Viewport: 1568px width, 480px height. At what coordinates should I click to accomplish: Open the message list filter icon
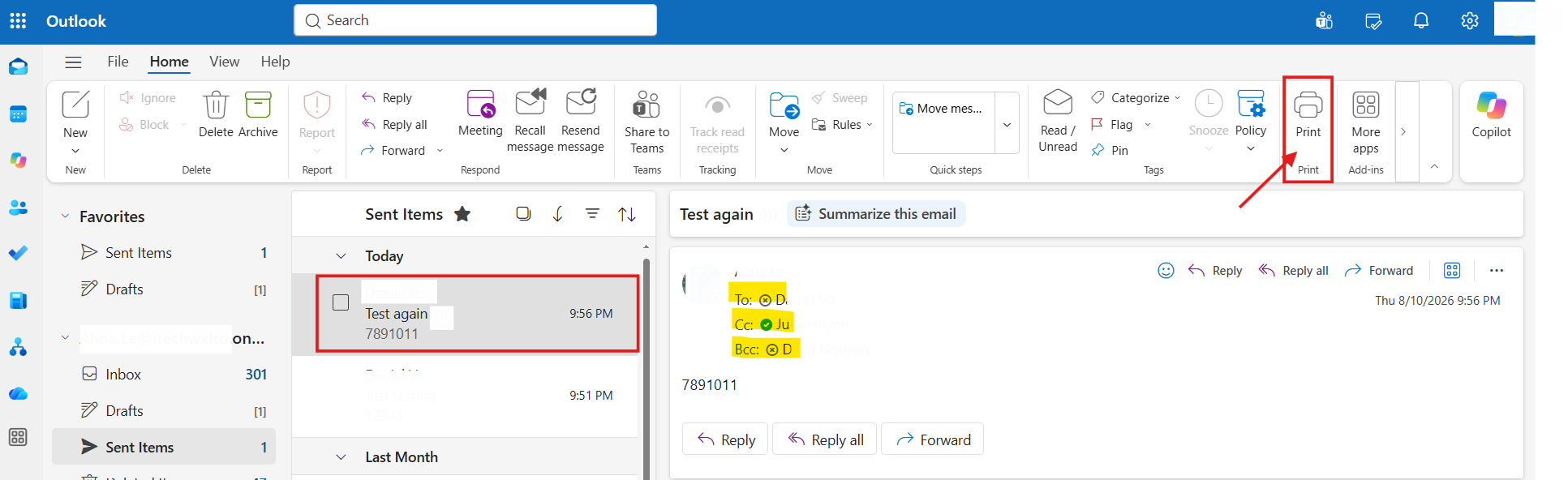[593, 214]
